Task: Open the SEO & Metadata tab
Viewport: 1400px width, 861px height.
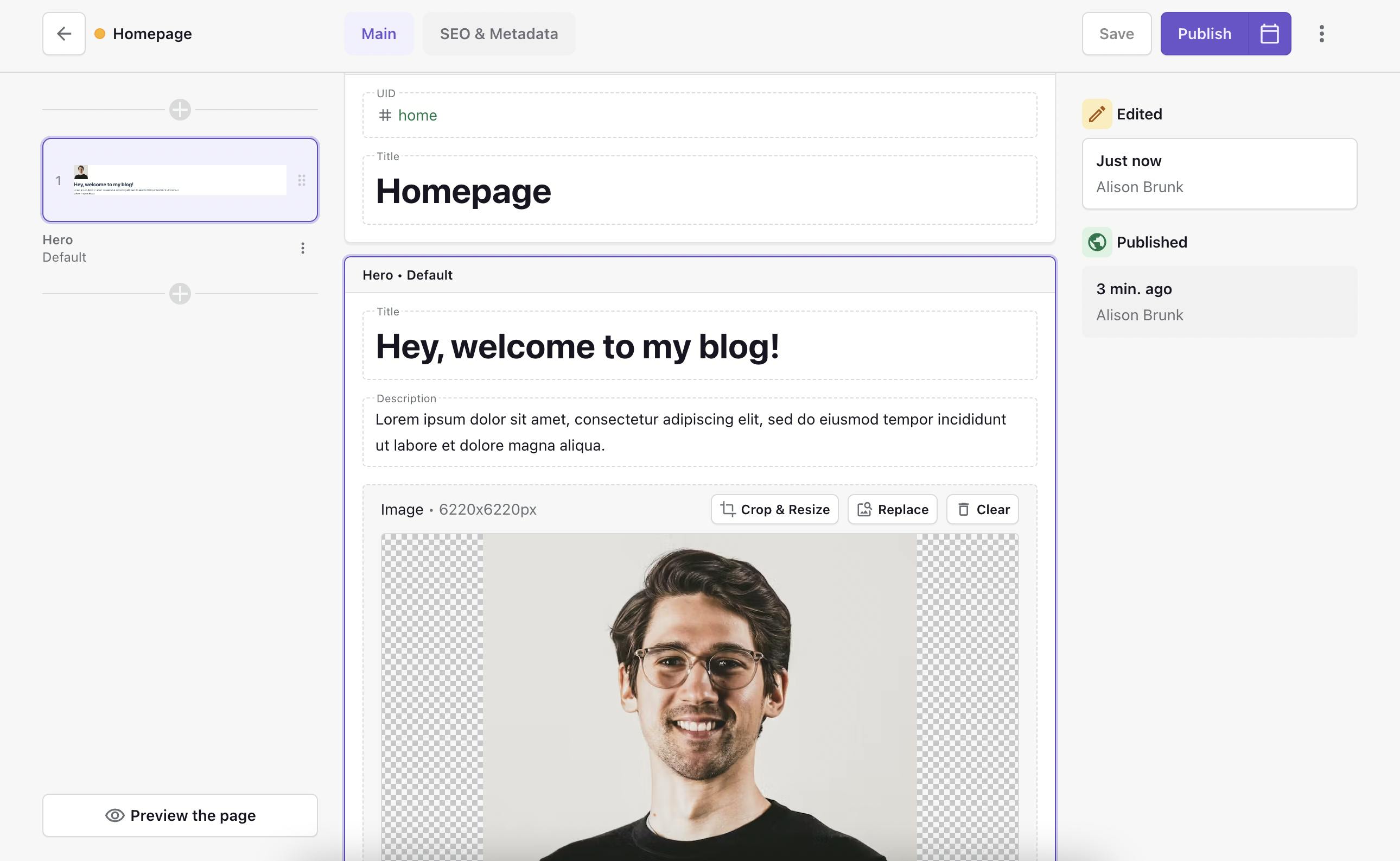Action: pyautogui.click(x=499, y=34)
